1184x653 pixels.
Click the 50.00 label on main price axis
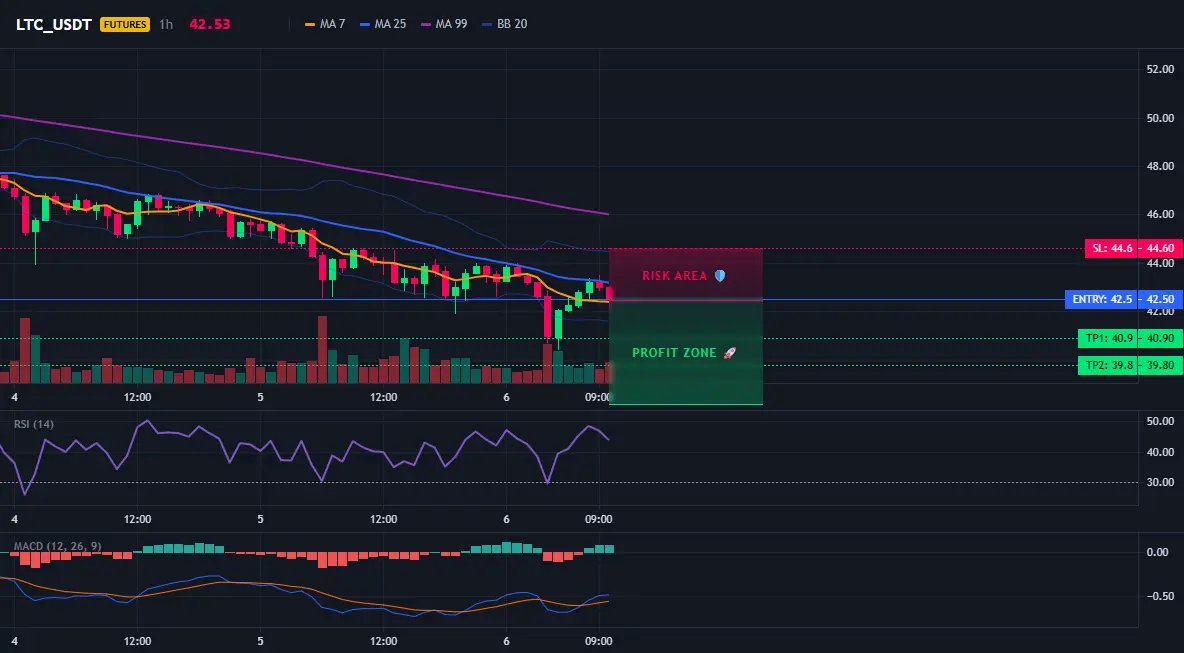point(1160,119)
